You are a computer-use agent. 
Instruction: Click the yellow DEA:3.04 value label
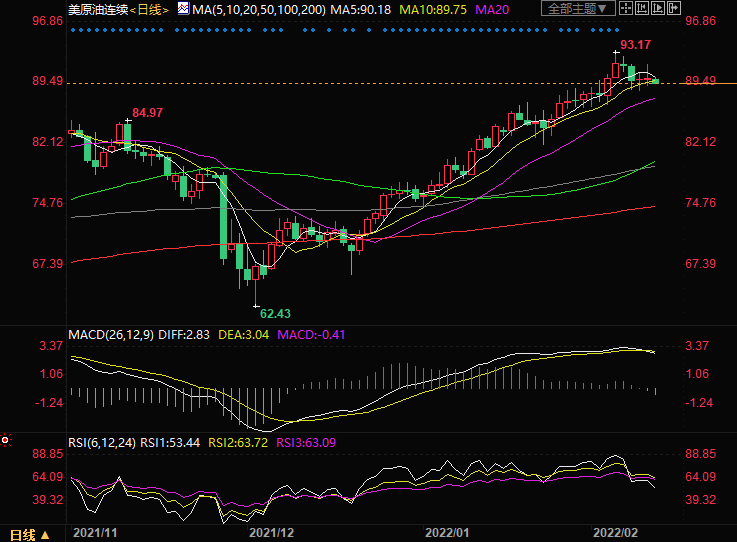pyautogui.click(x=244, y=333)
